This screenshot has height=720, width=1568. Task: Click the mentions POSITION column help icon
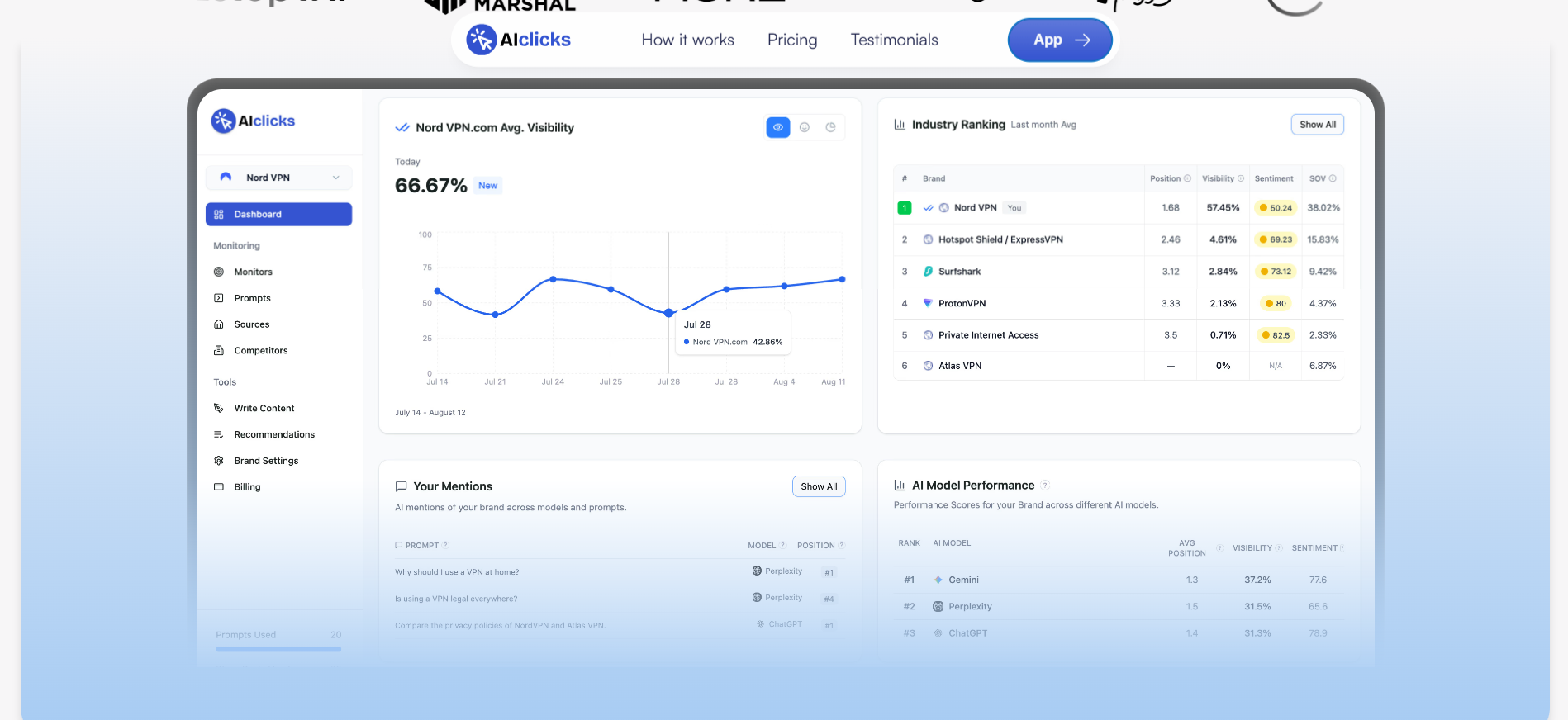(842, 545)
